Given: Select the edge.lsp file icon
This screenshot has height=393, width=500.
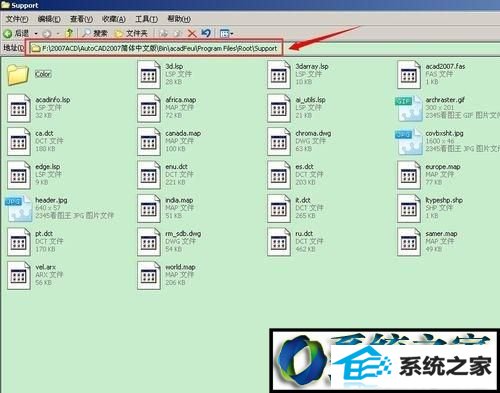Looking at the screenshot, I should point(19,175).
